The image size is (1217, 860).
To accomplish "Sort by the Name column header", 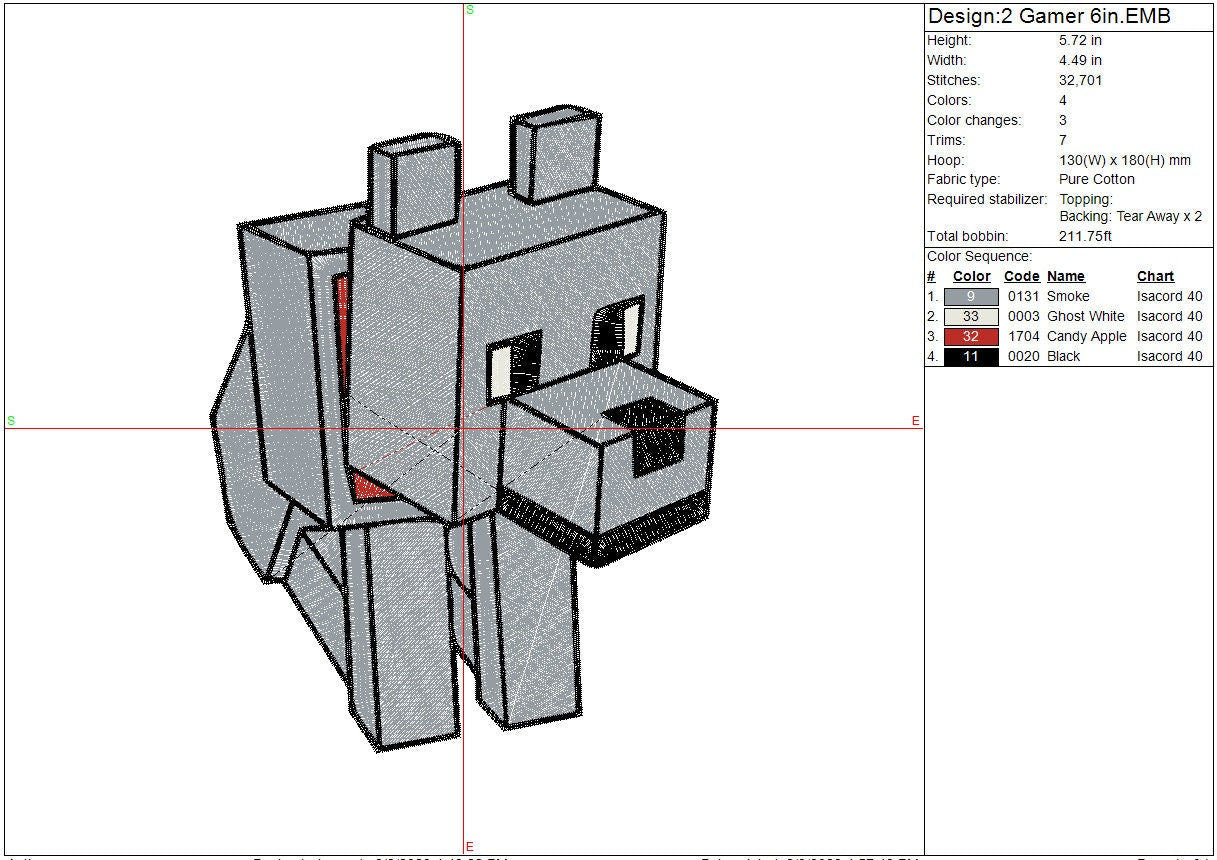I will pos(1065,277).
